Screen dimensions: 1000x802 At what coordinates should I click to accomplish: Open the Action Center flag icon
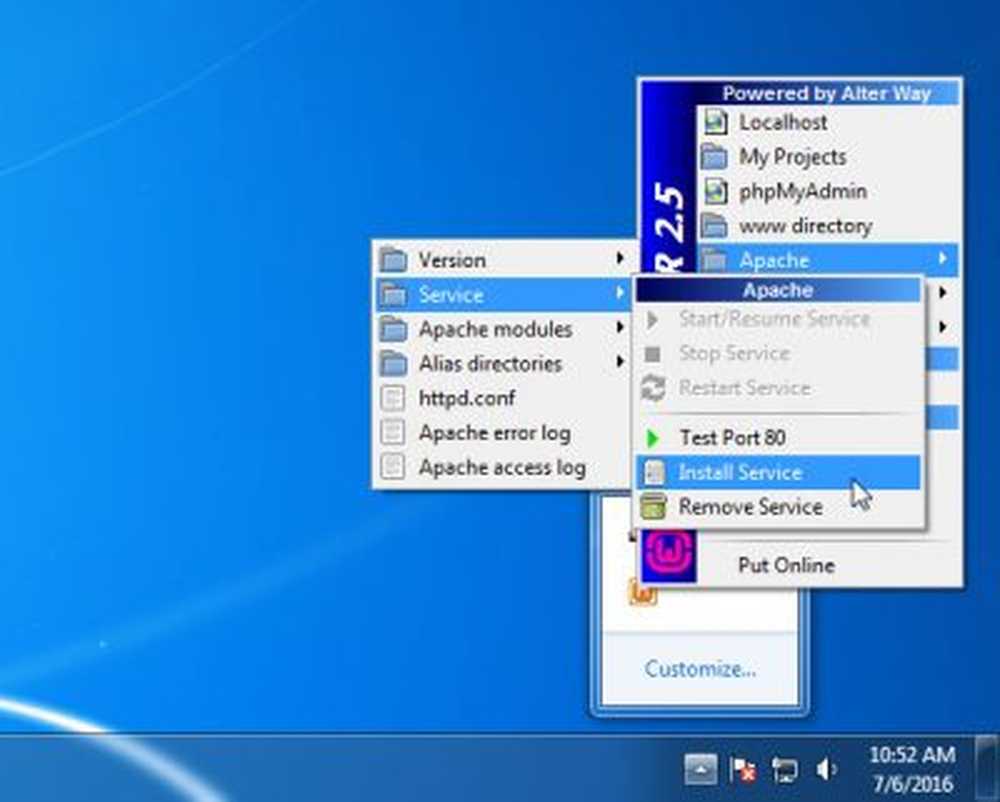[742, 770]
